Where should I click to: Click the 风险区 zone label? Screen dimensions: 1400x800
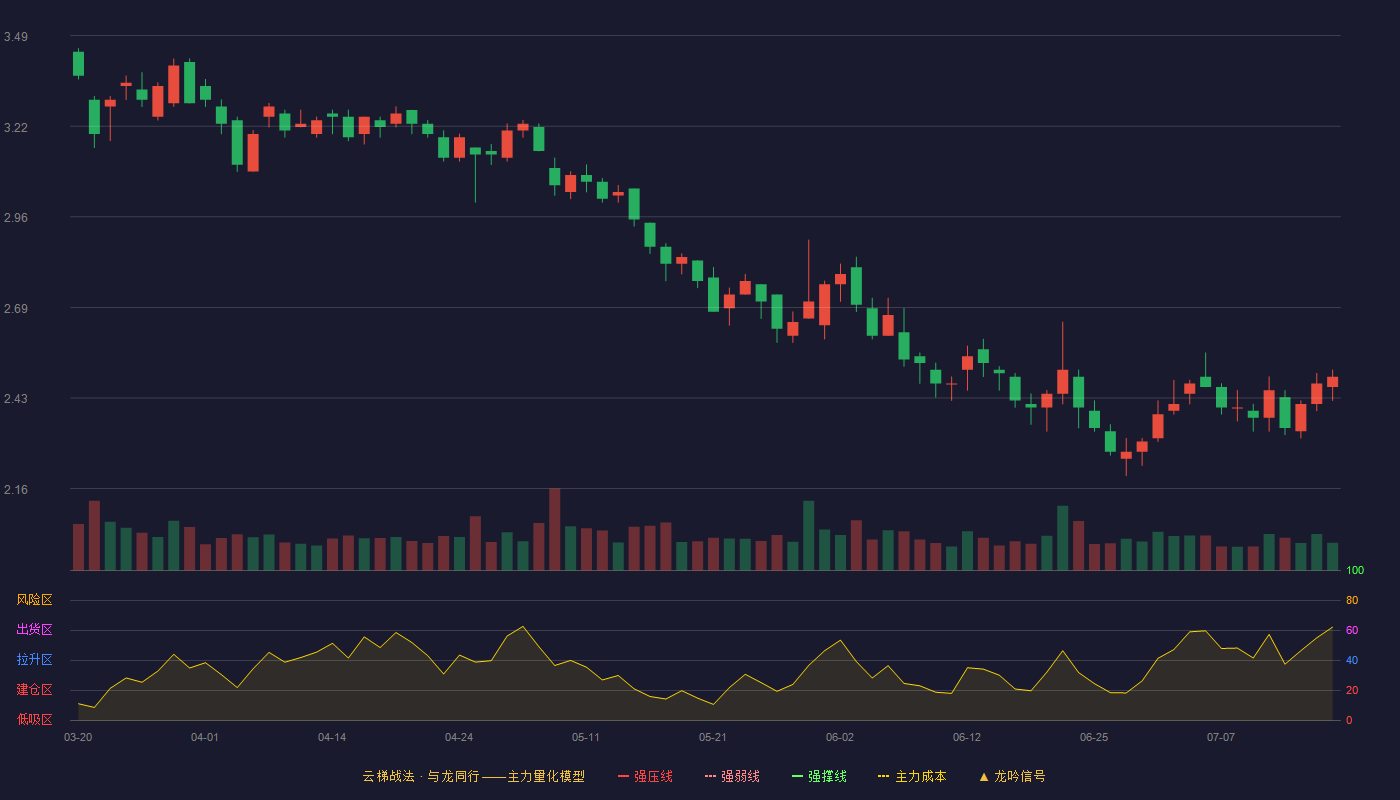pos(34,600)
